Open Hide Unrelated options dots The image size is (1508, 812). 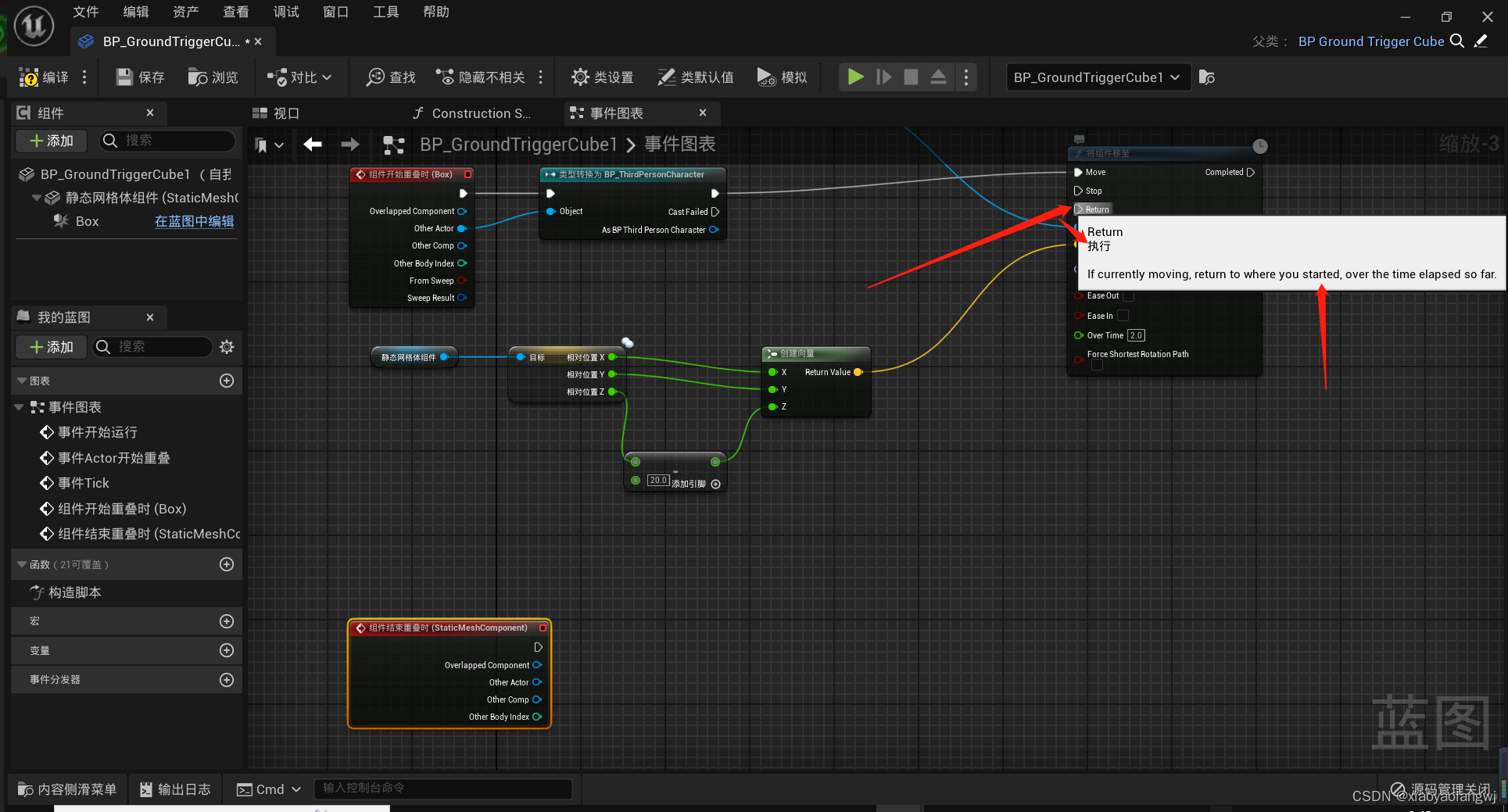(540, 77)
